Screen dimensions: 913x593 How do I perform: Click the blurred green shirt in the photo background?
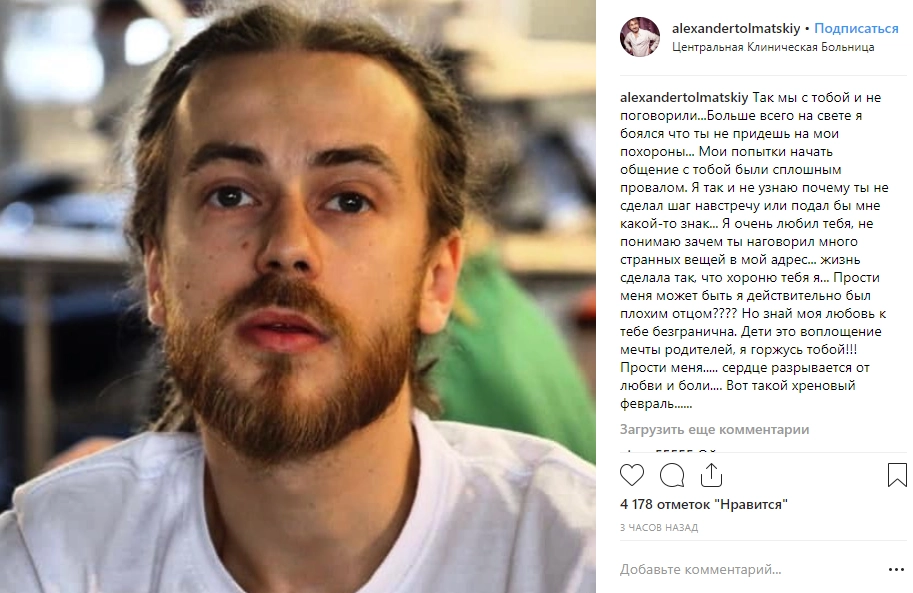click(x=512, y=361)
